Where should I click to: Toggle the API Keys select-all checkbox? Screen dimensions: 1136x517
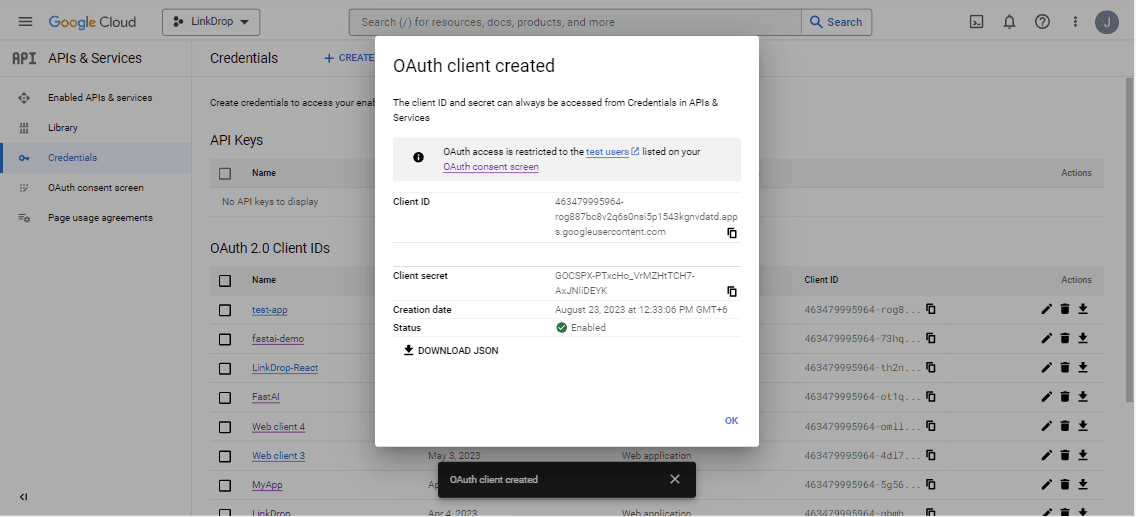(x=225, y=173)
